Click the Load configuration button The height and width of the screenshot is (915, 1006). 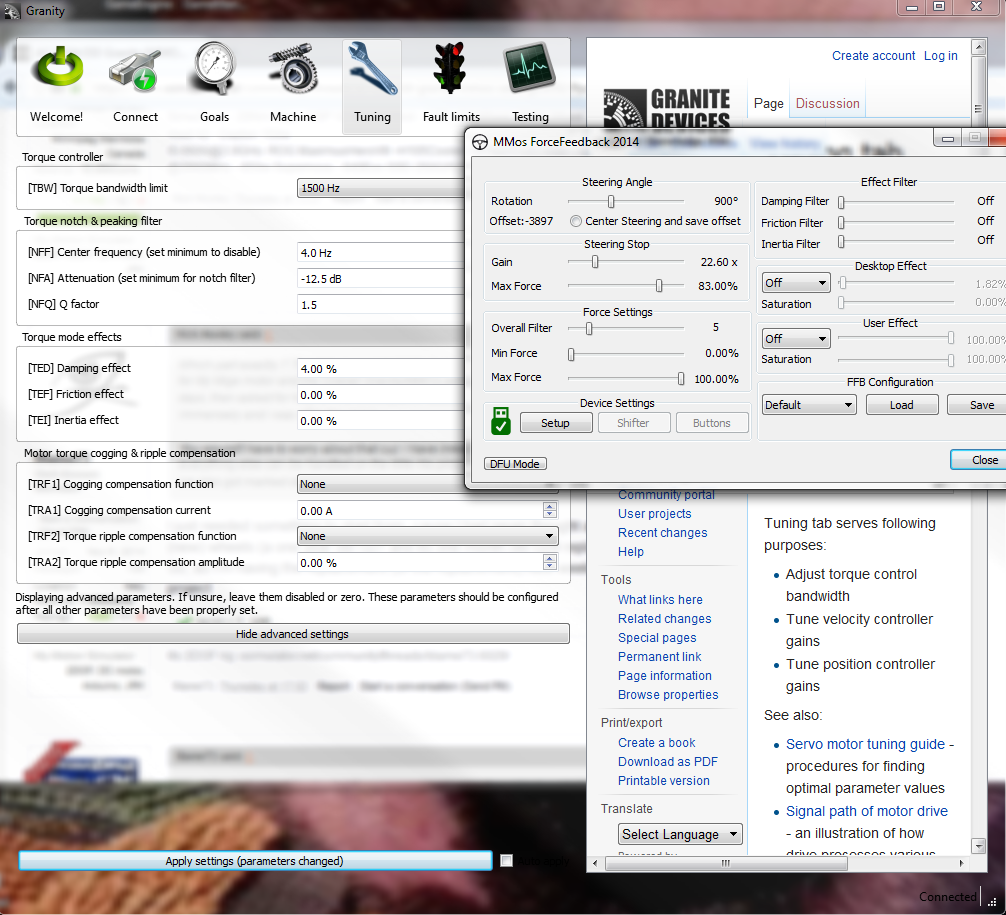[x=901, y=405]
